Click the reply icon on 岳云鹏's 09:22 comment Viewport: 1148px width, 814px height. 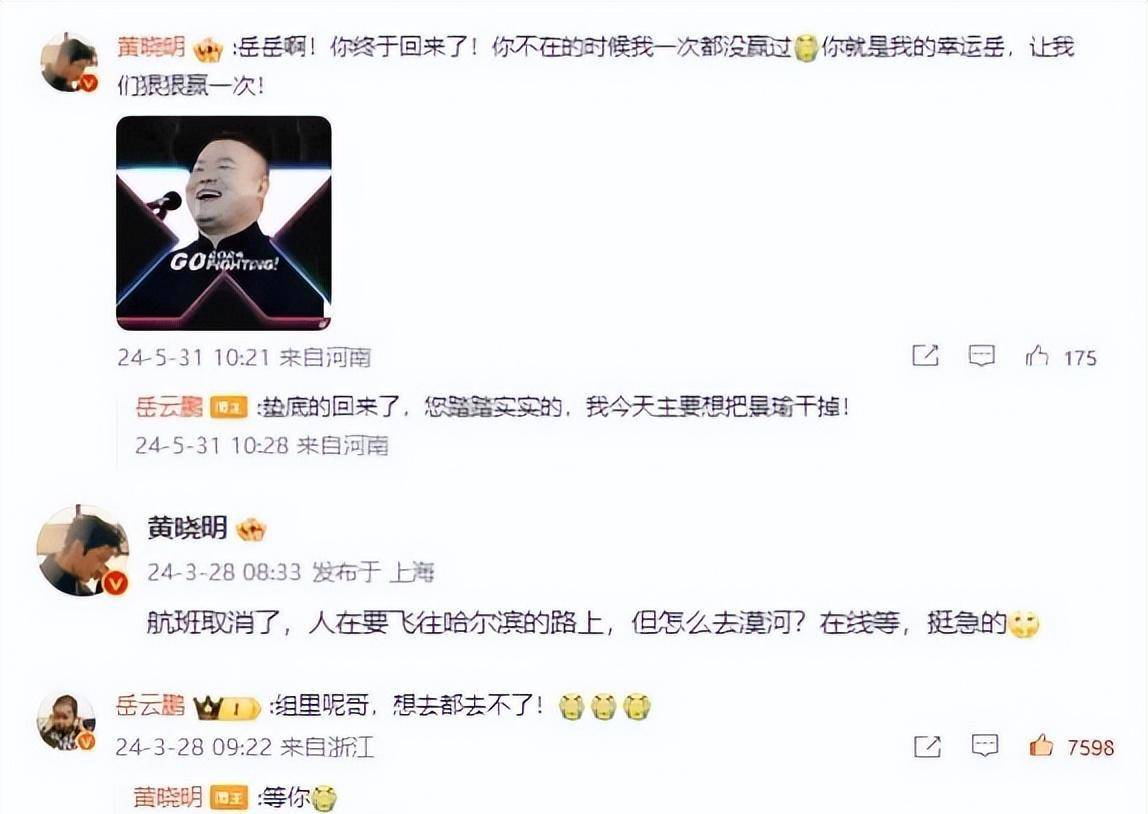coord(985,746)
